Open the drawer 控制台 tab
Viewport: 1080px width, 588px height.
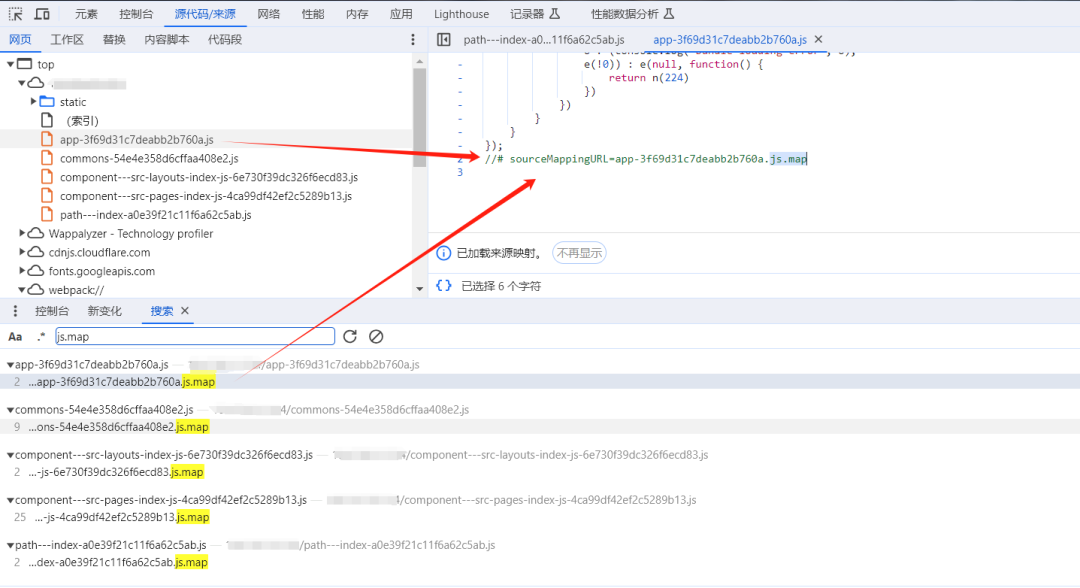point(52,311)
